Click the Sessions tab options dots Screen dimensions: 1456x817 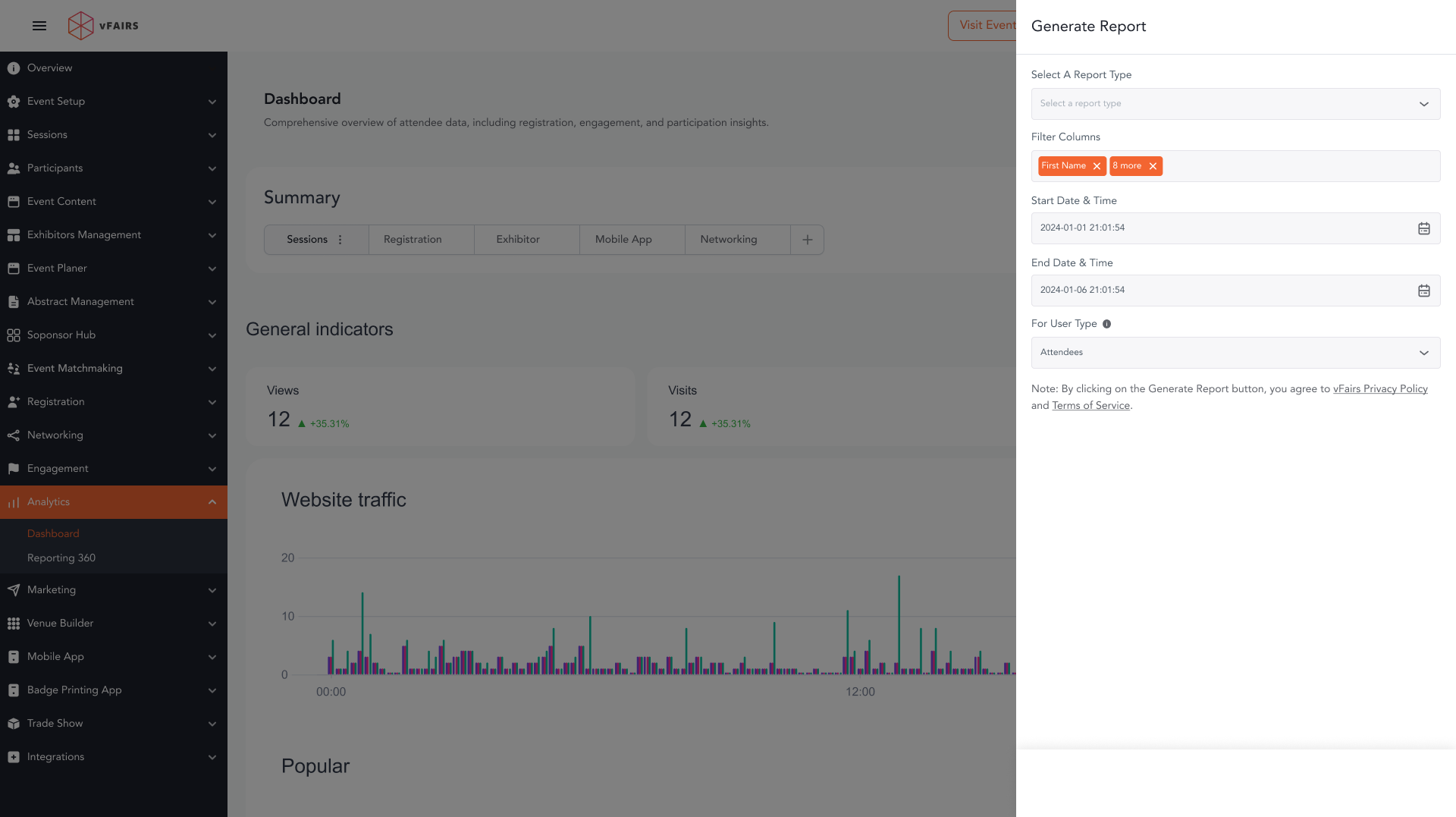(x=340, y=240)
